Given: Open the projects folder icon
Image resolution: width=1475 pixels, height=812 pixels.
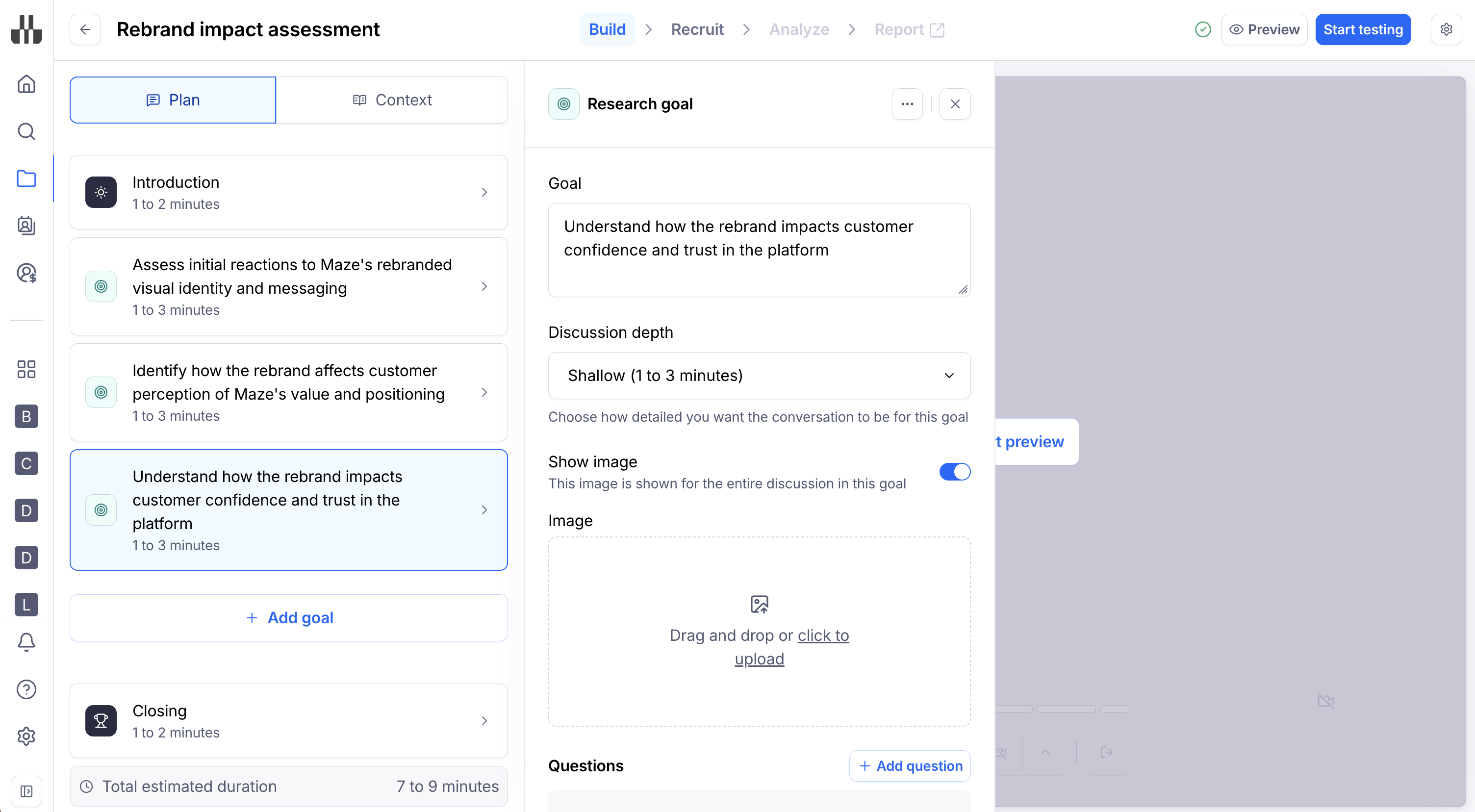Looking at the screenshot, I should pyautogui.click(x=26, y=178).
